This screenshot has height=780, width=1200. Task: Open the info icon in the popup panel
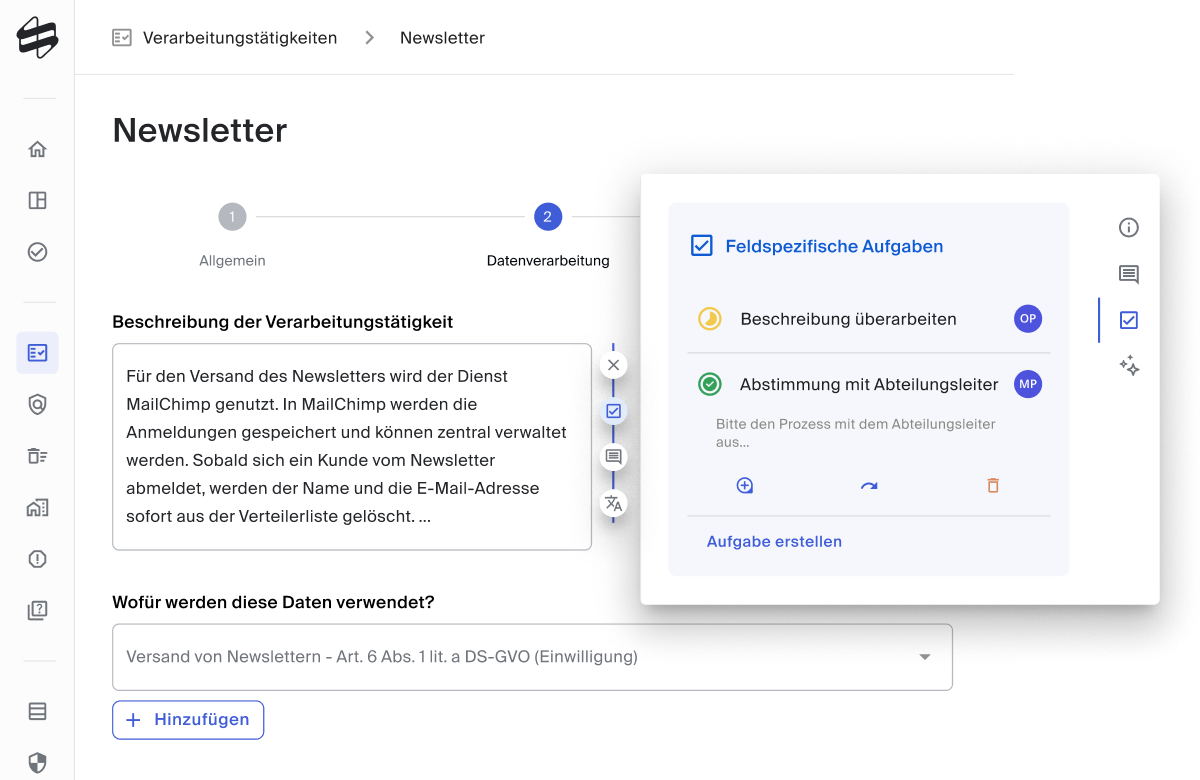tap(1129, 228)
